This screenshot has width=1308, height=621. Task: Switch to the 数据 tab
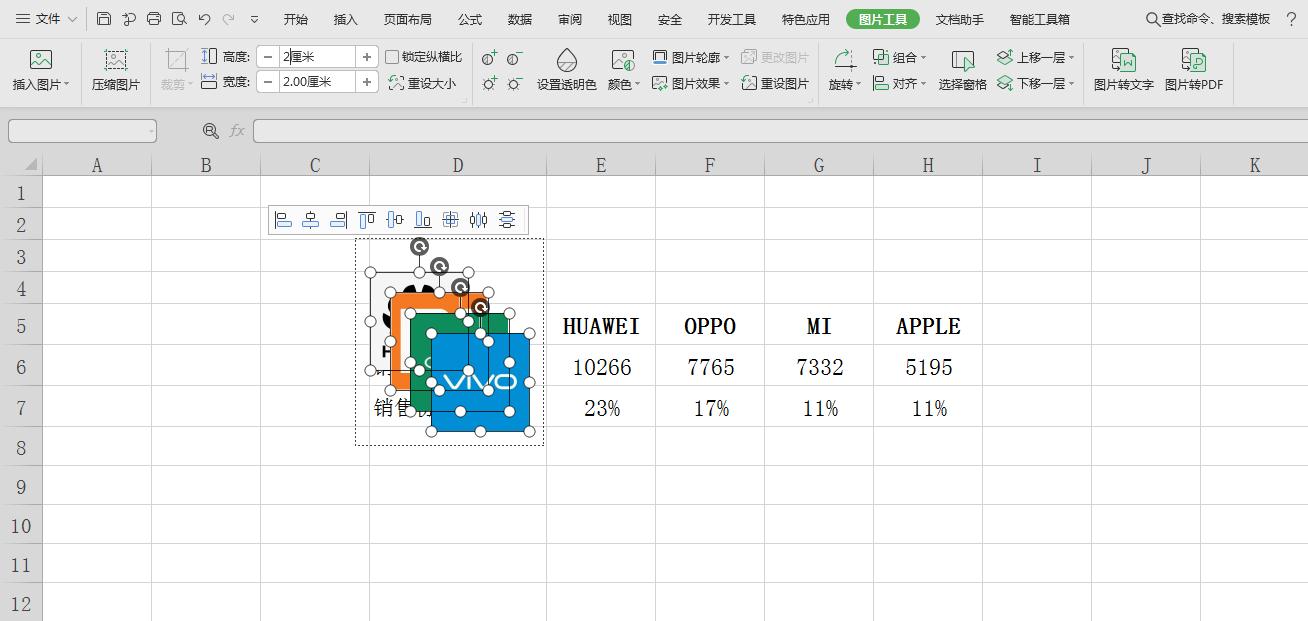[x=520, y=19]
